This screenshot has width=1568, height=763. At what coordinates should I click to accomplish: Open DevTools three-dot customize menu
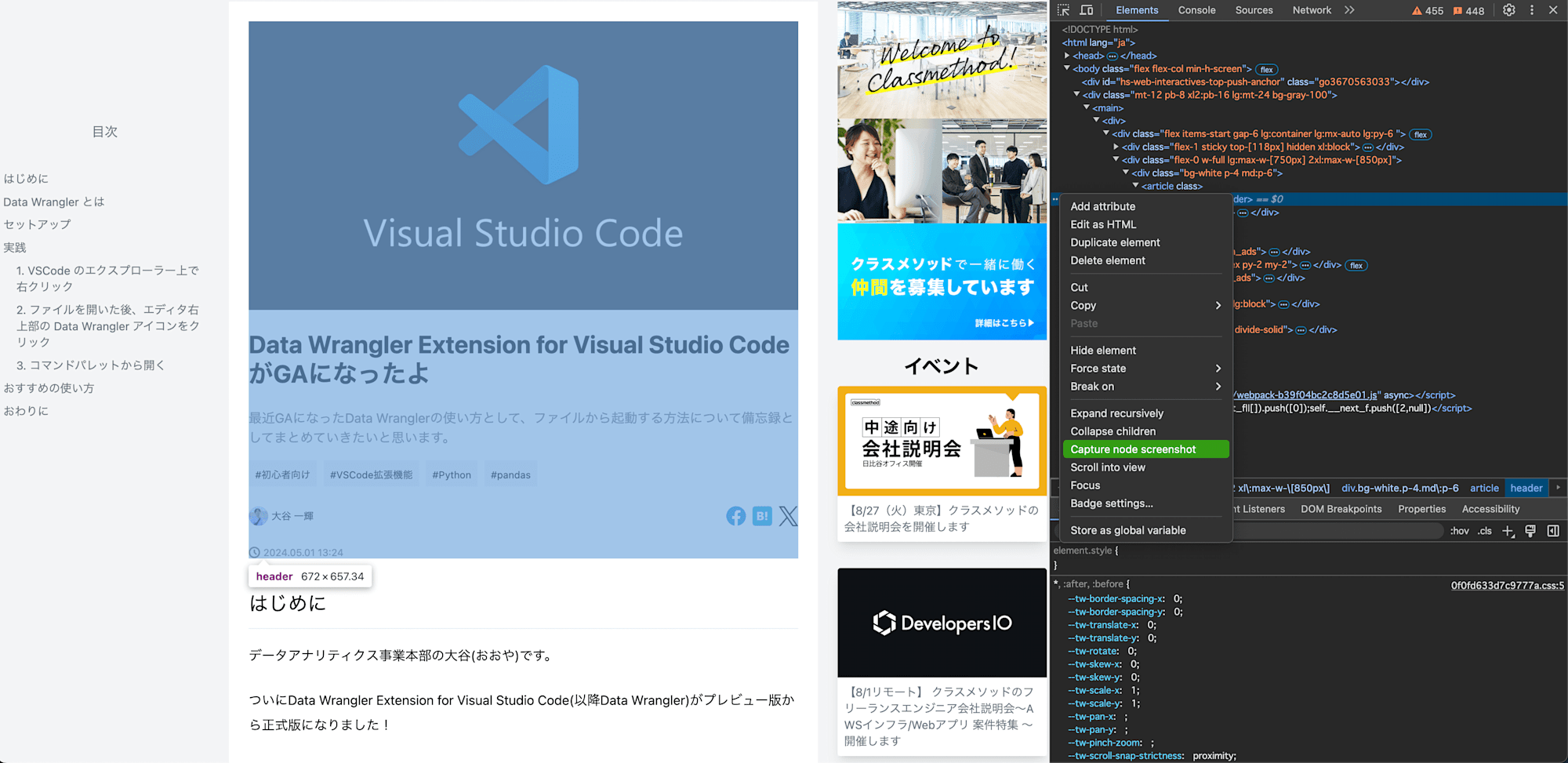[1532, 10]
